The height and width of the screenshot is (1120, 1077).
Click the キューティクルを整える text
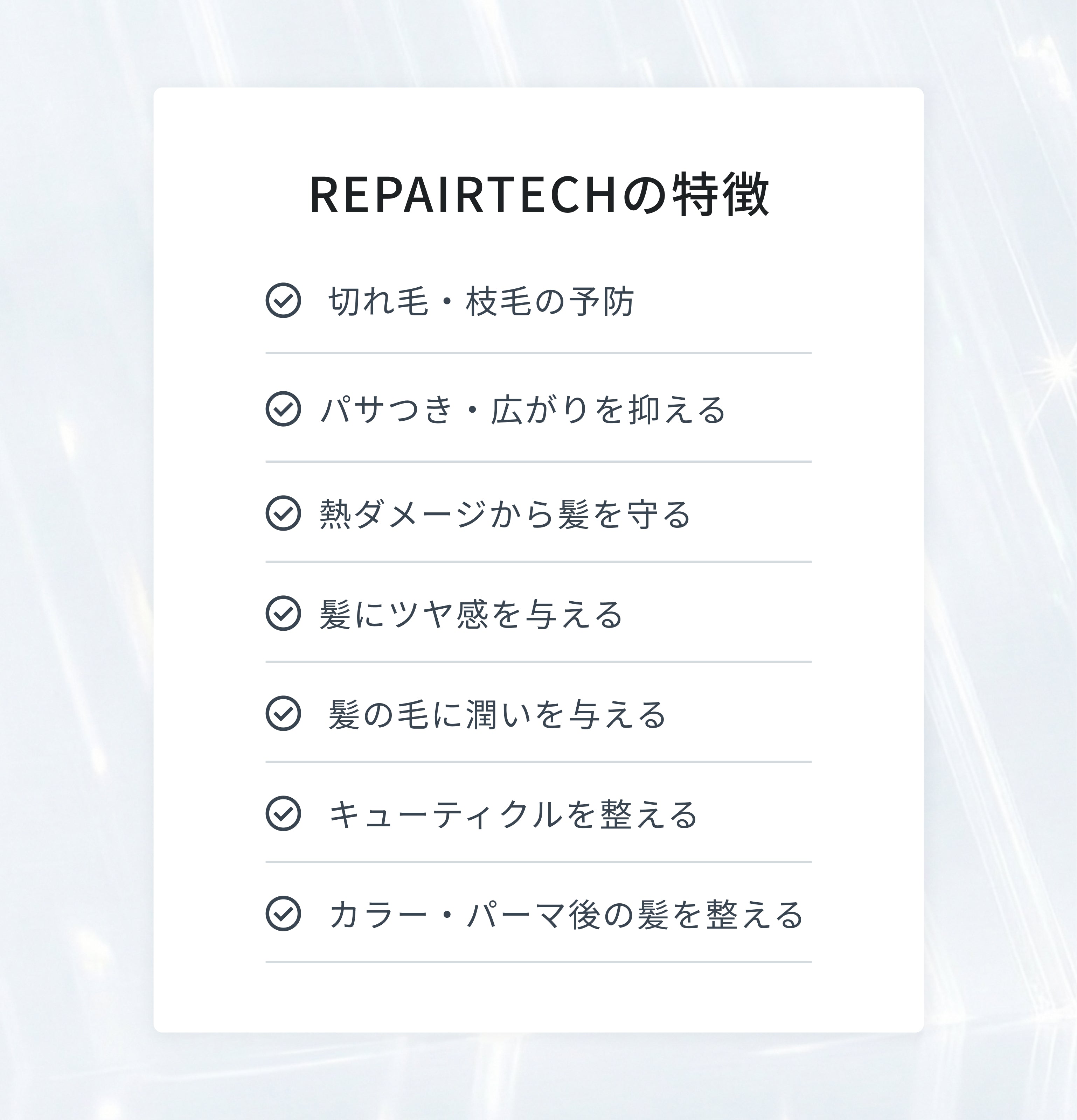[513, 814]
